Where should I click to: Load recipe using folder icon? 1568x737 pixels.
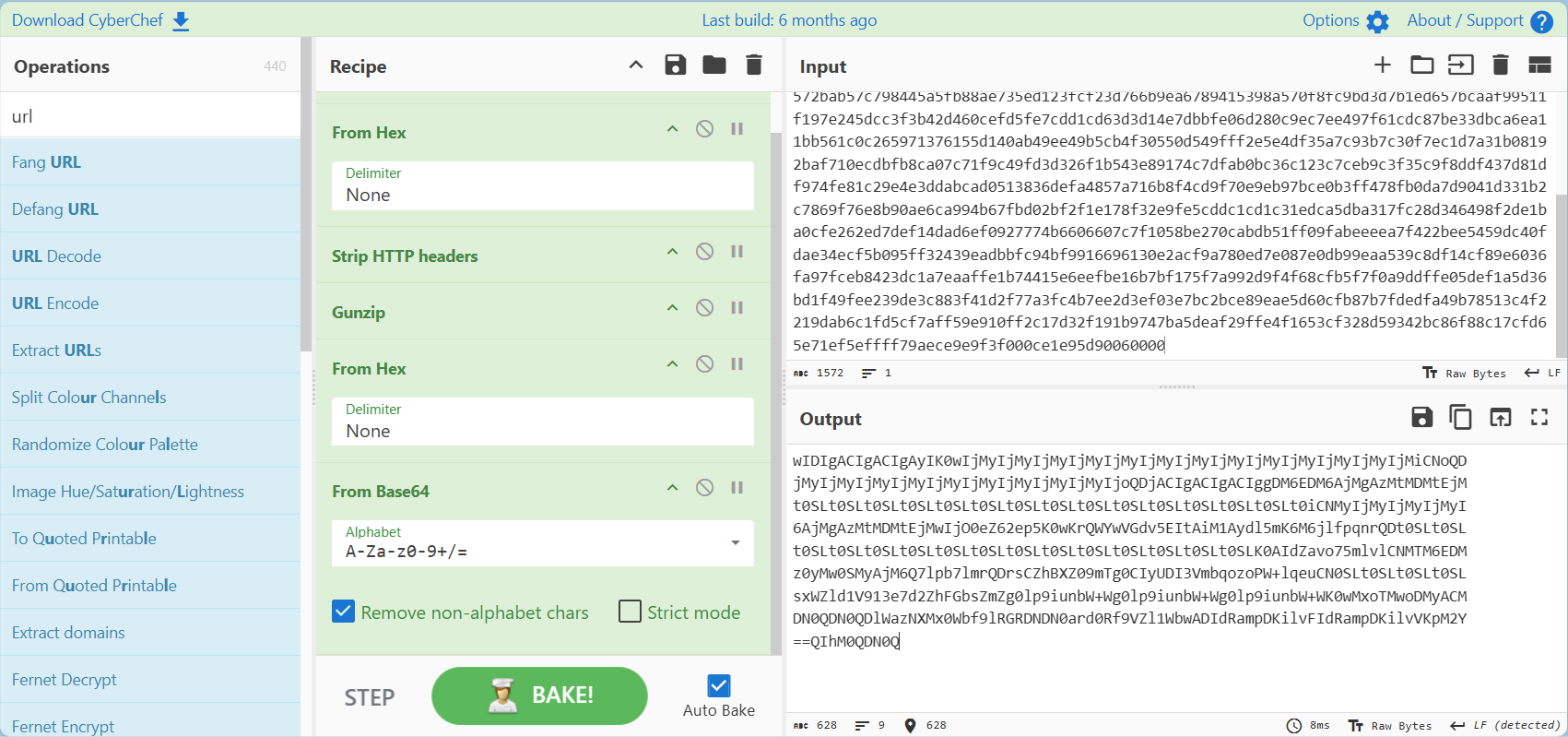click(714, 65)
